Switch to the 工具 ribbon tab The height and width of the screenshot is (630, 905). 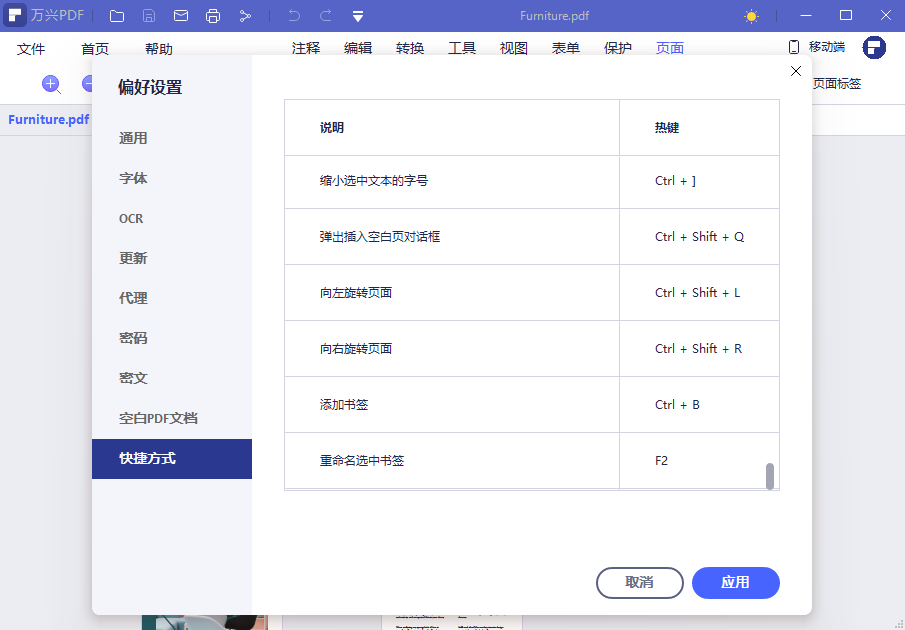click(462, 47)
